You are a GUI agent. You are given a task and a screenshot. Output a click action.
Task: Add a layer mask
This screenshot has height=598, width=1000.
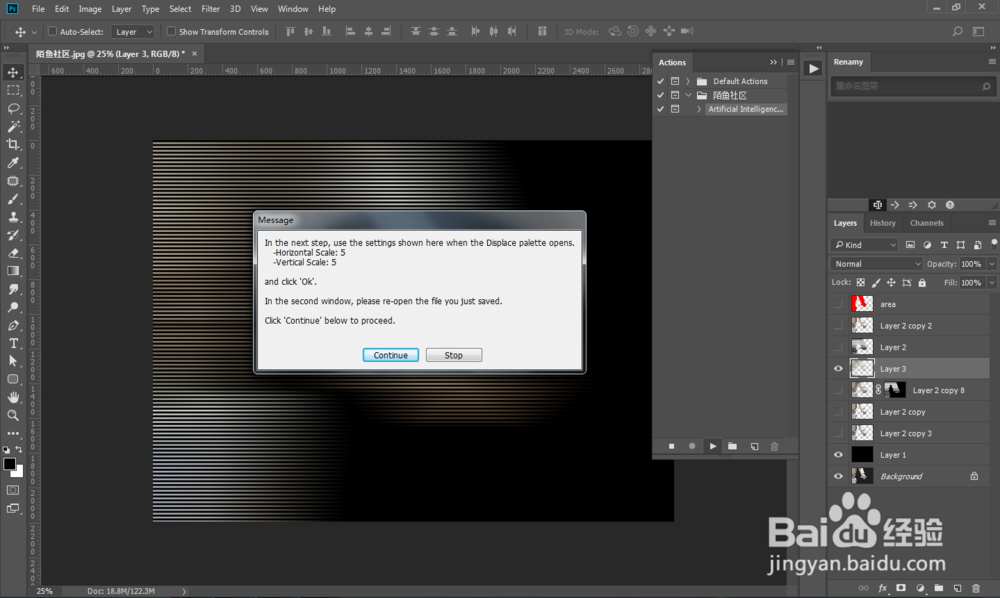tap(901, 588)
